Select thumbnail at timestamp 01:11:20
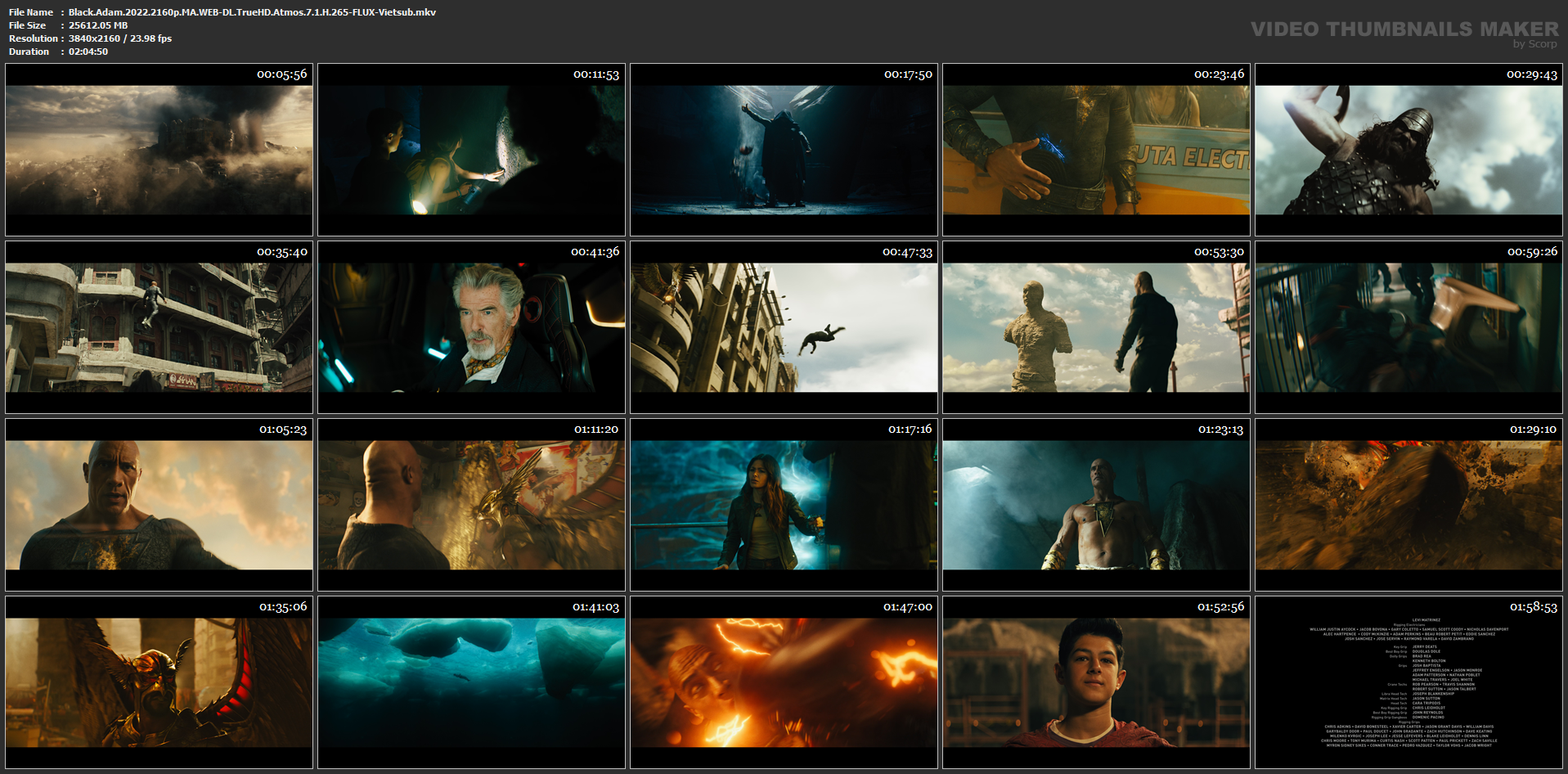Image resolution: width=1568 pixels, height=774 pixels. click(x=471, y=505)
